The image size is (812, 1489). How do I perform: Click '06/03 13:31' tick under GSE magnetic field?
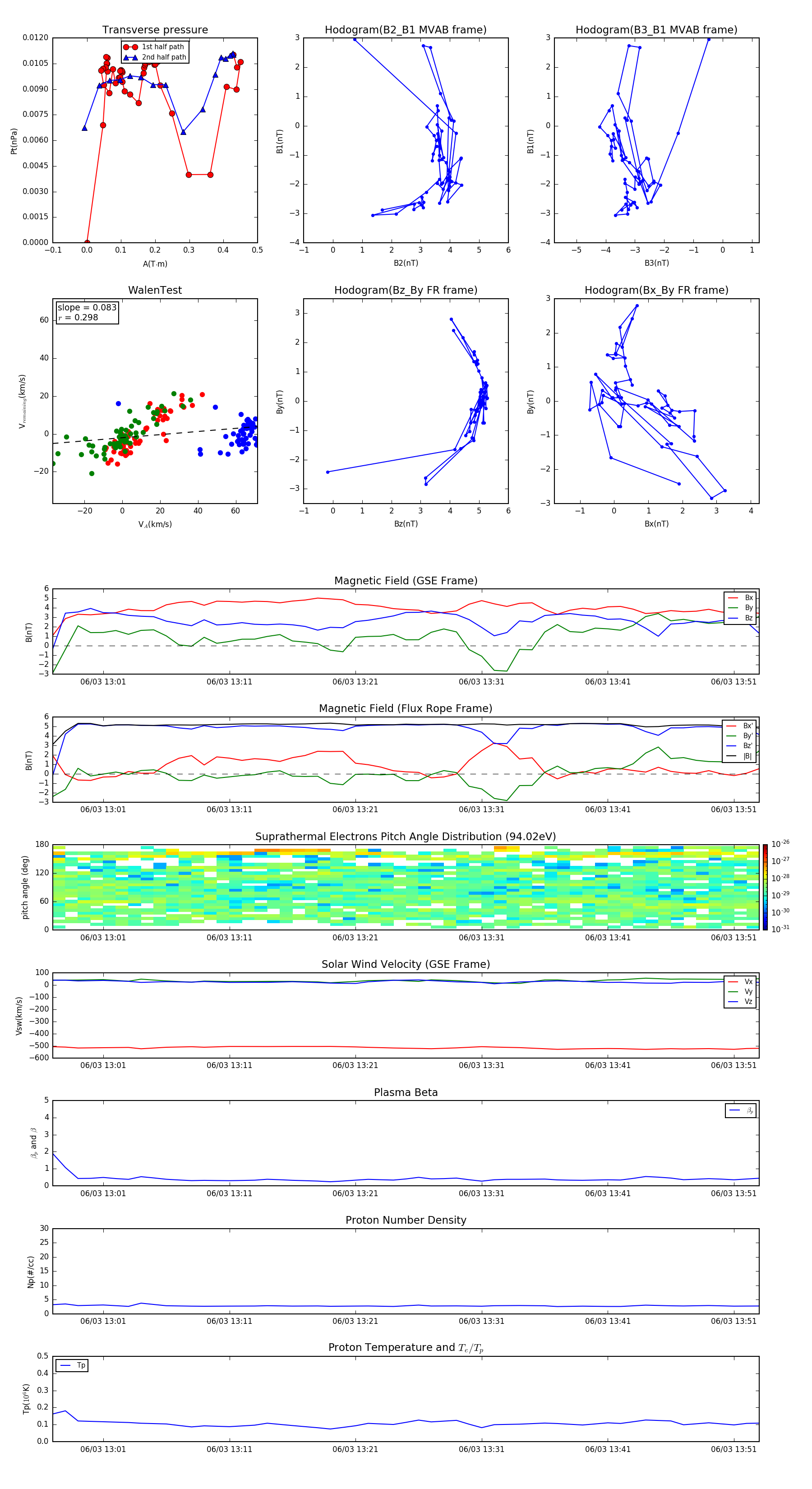481,682
